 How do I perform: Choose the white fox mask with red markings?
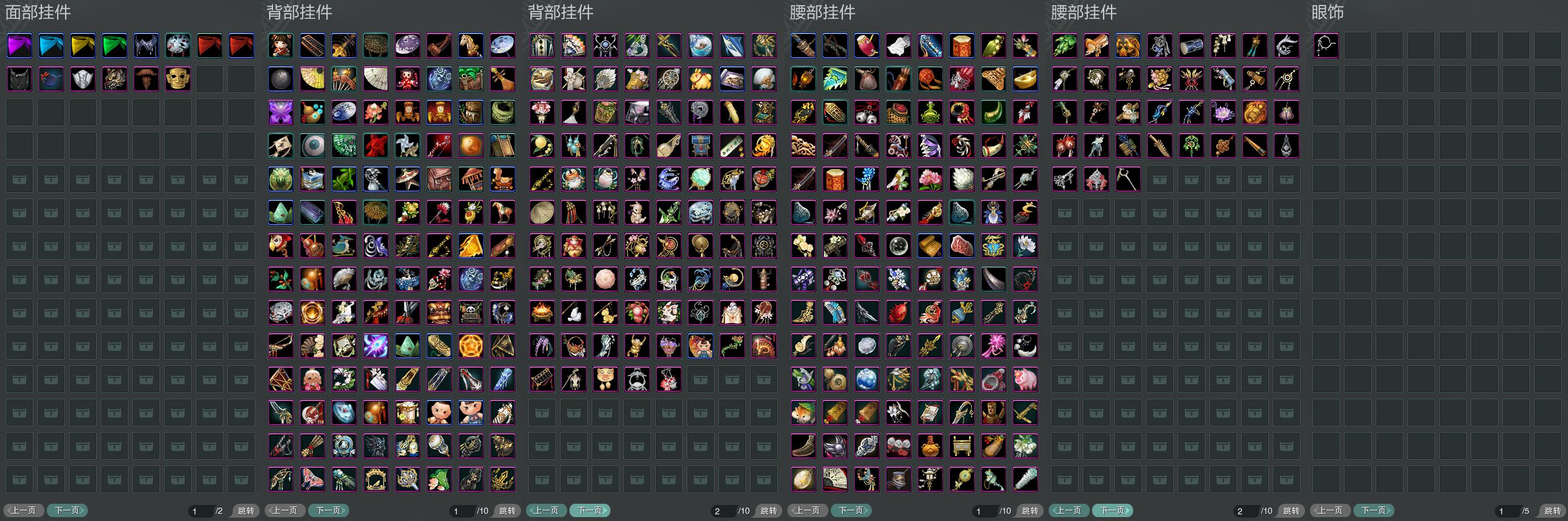tap(178, 46)
